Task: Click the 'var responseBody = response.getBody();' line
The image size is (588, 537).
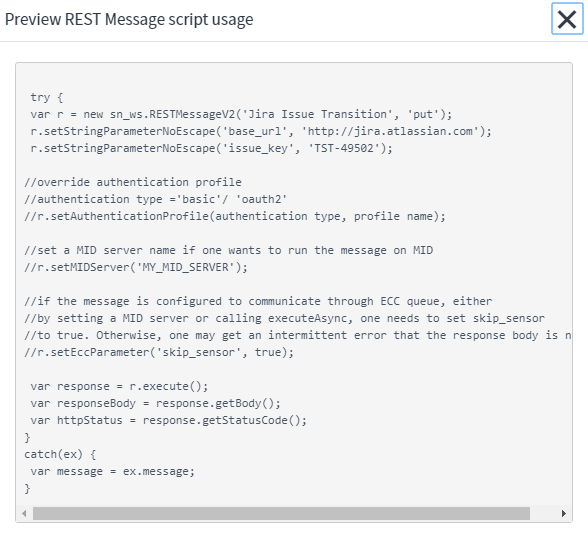Action: pos(156,403)
